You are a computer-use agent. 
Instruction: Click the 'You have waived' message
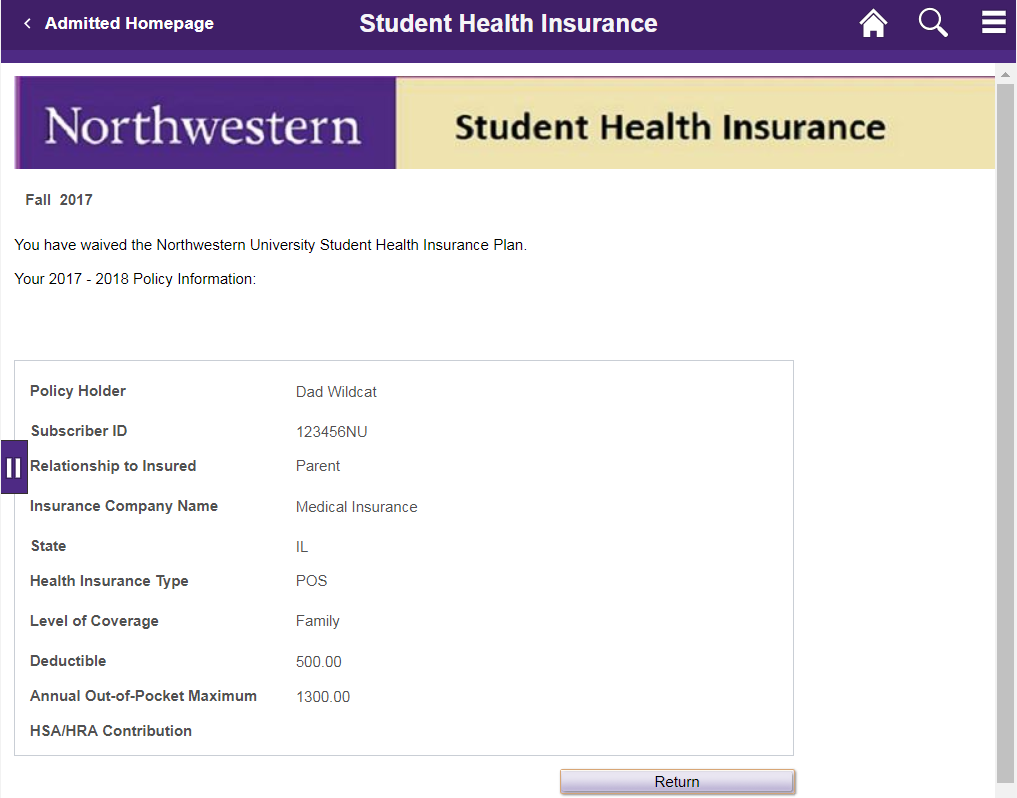point(270,245)
